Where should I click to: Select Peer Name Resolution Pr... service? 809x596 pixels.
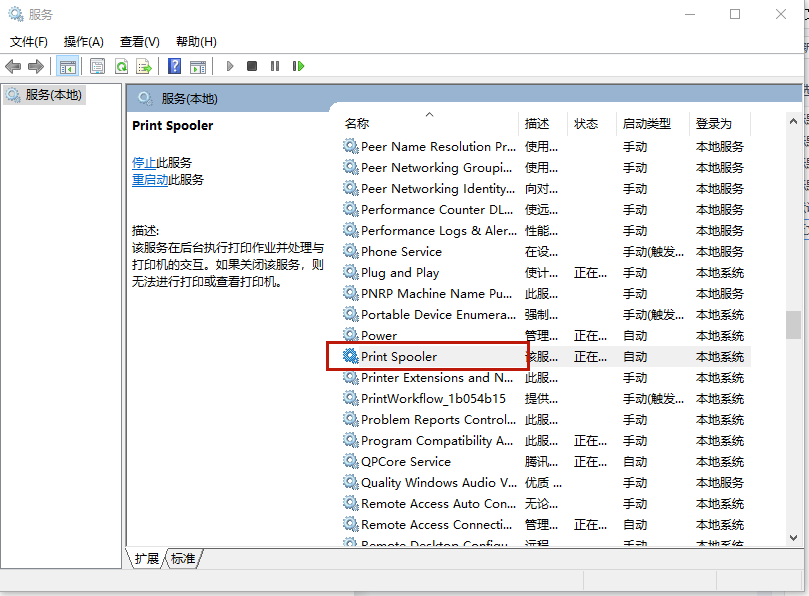click(546, 147)
